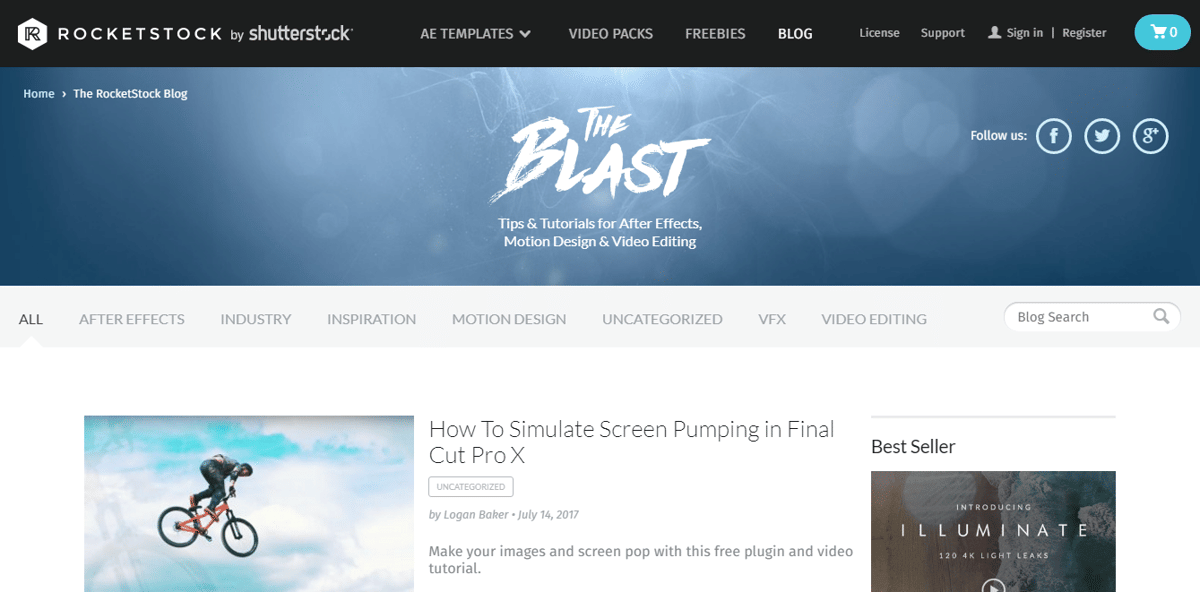Click the Uncategorized tag under the article

pyautogui.click(x=471, y=487)
